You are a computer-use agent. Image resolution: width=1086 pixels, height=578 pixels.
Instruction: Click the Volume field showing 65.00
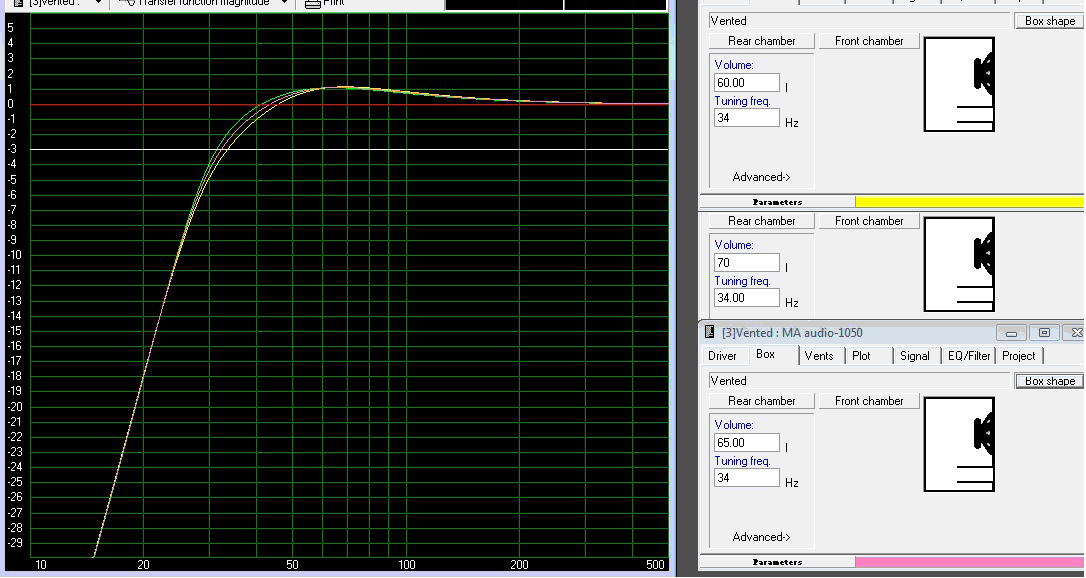747,443
